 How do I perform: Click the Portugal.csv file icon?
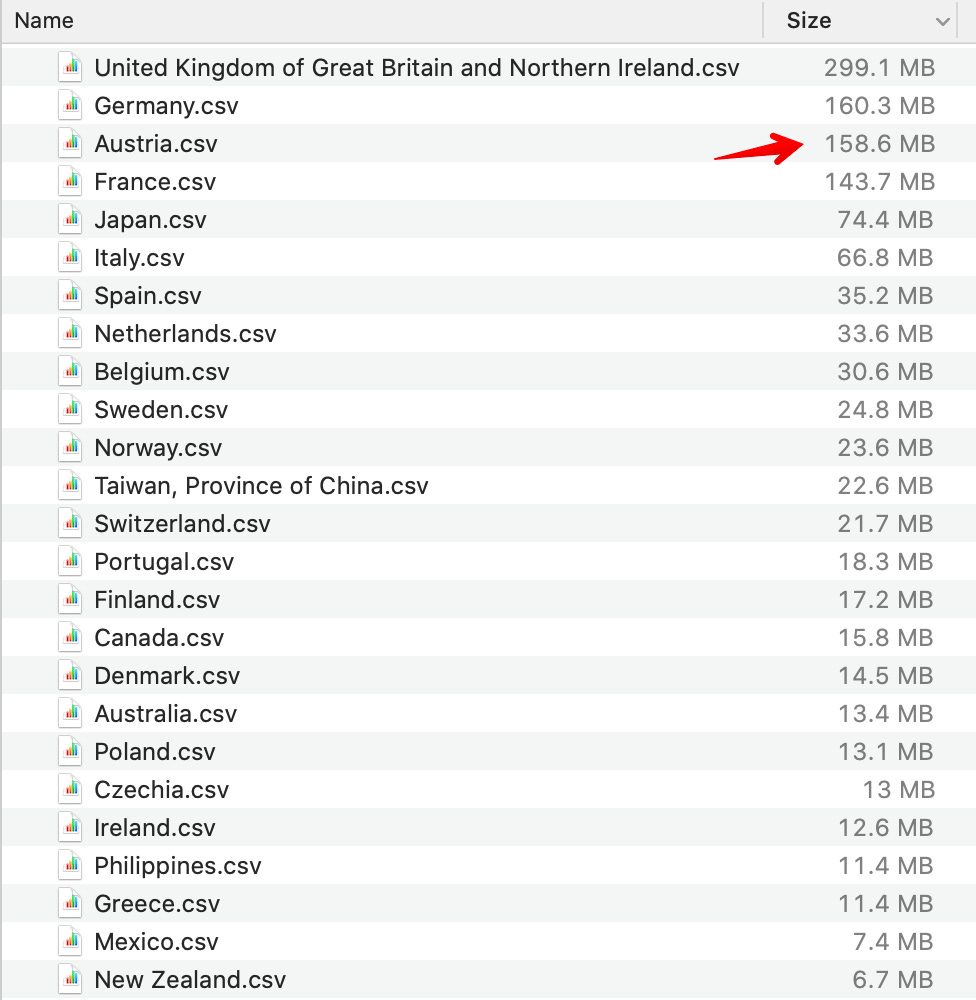[70, 561]
